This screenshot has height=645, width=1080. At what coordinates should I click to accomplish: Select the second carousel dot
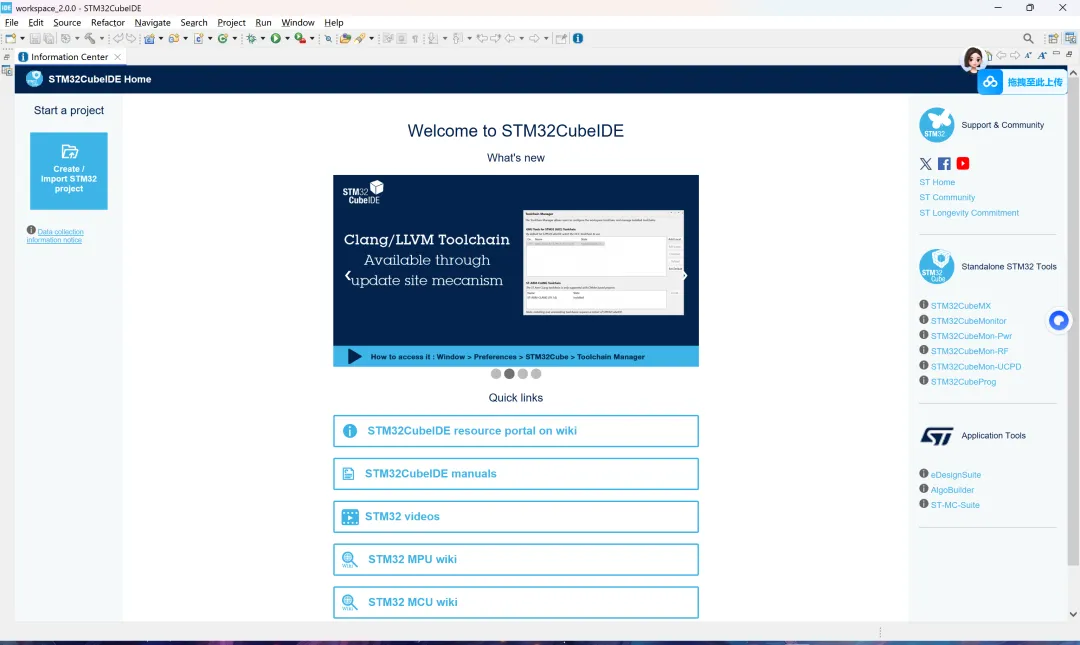509,373
